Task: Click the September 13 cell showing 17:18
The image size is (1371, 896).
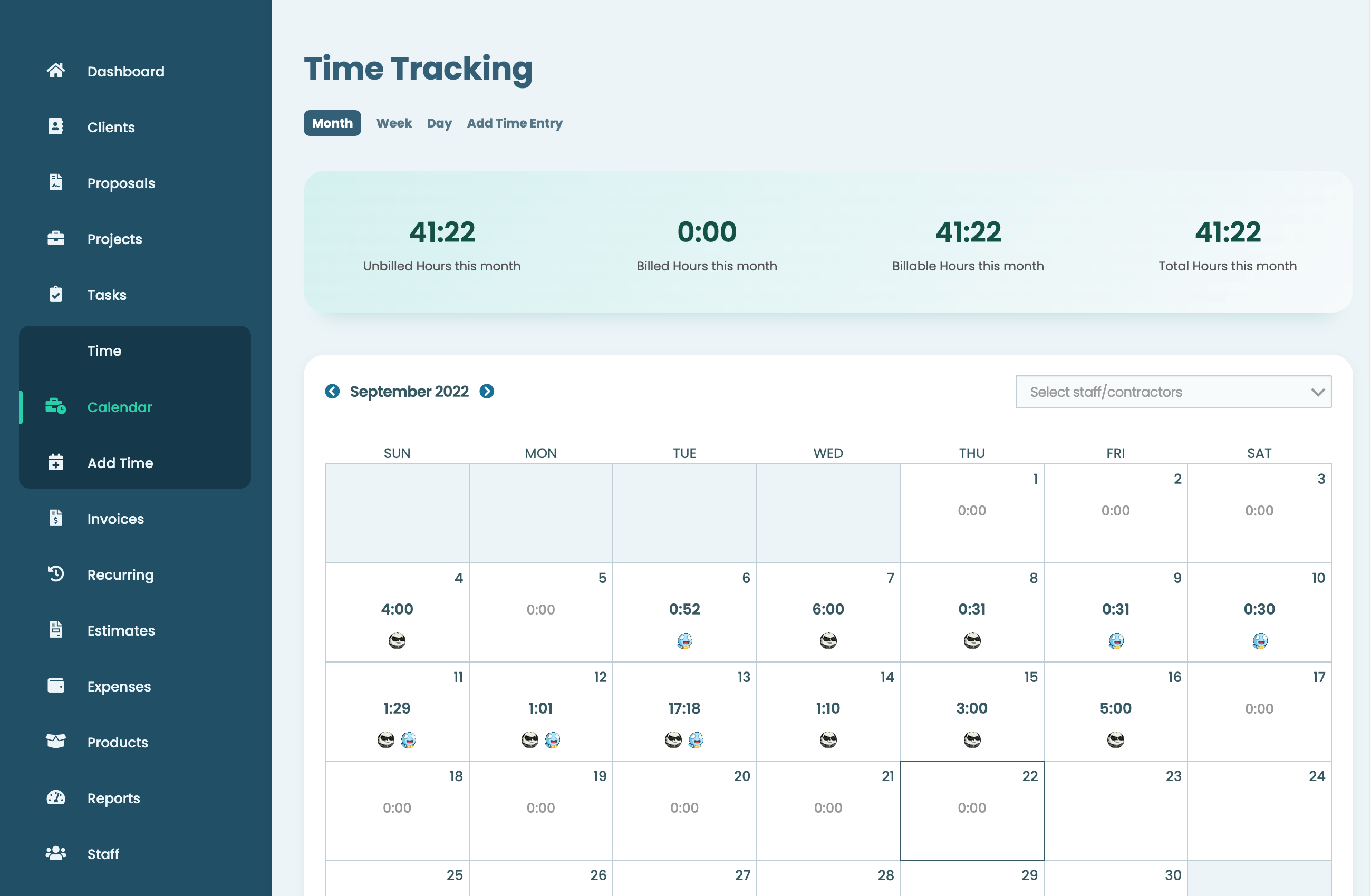Action: (684, 708)
